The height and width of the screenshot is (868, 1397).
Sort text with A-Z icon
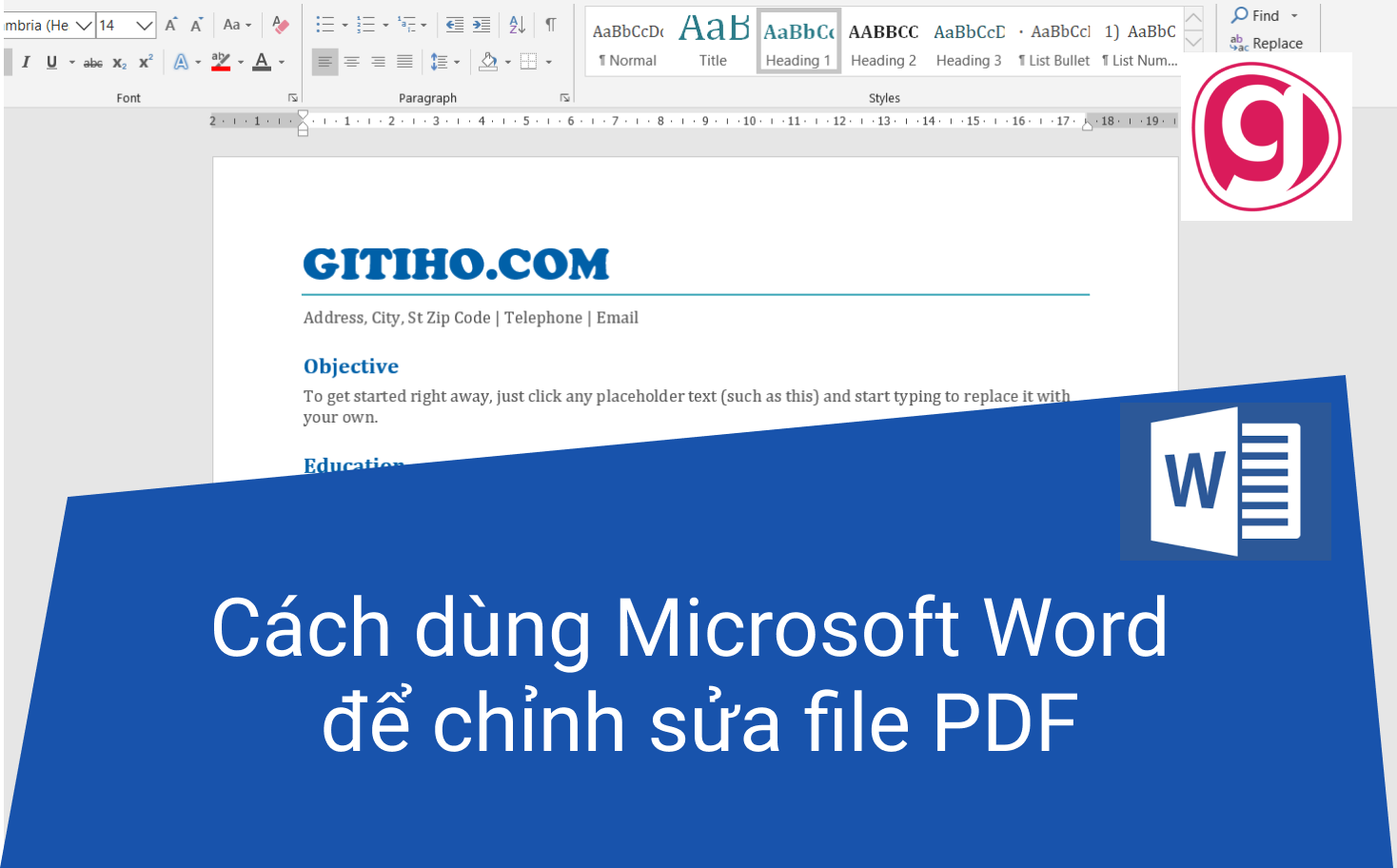[517, 25]
